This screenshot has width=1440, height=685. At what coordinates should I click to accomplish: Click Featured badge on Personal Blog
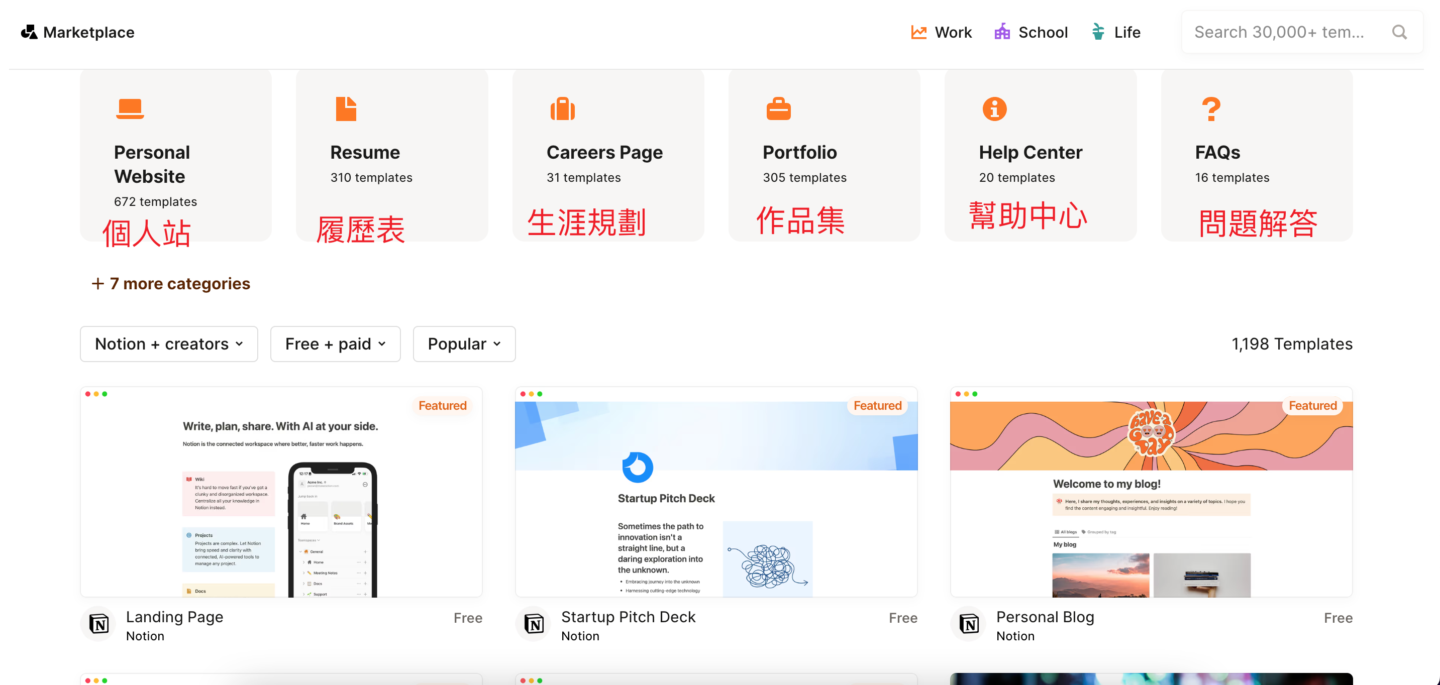(x=1313, y=406)
